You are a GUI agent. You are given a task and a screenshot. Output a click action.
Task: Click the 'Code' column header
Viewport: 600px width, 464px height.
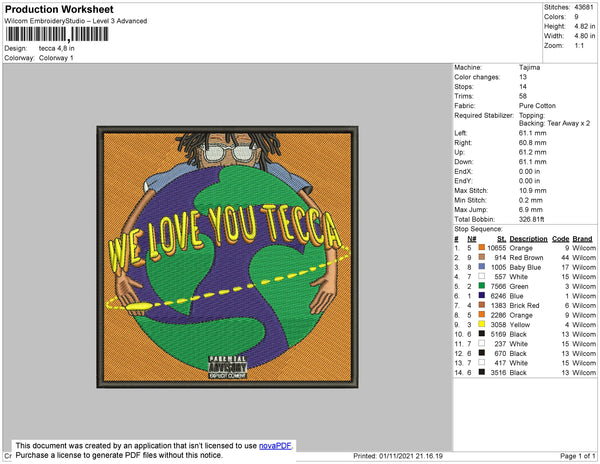coord(561,239)
